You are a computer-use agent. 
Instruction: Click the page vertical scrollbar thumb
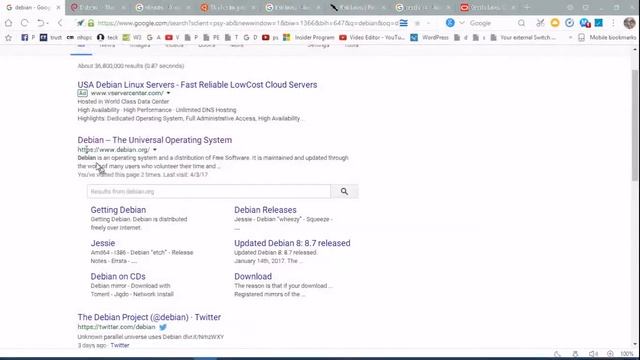635,125
